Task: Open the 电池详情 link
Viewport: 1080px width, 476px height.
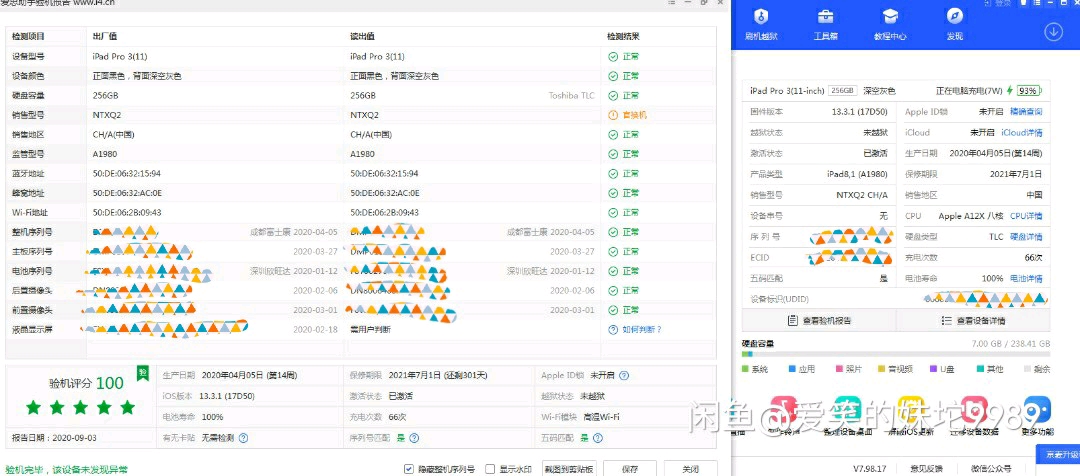Action: [1026, 278]
